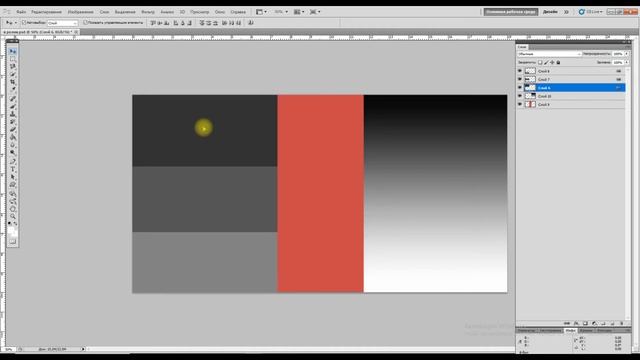This screenshot has height=360, width=640.
Task: Enable the Автовыбор checkbox
Action: click(24, 22)
